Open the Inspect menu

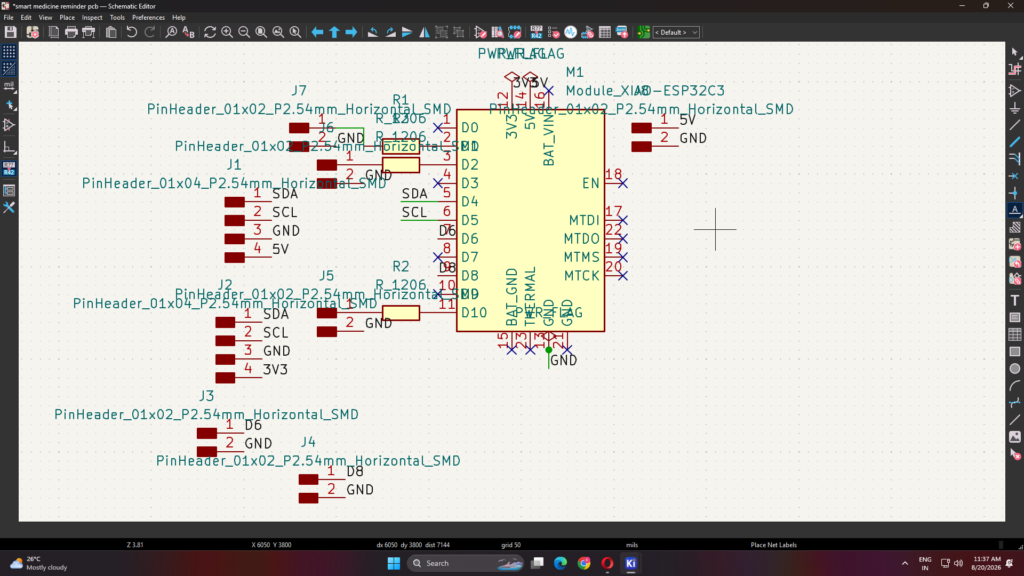(x=92, y=18)
